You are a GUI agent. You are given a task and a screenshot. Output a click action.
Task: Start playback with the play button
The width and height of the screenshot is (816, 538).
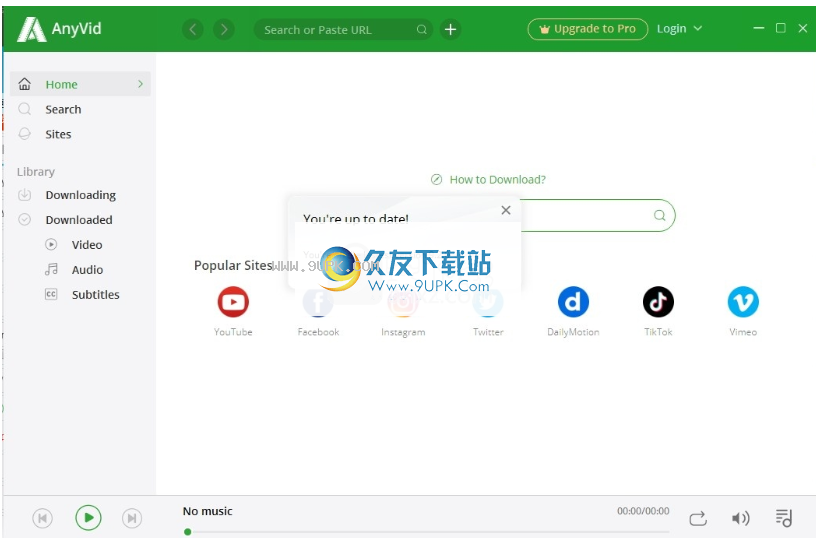click(x=88, y=518)
